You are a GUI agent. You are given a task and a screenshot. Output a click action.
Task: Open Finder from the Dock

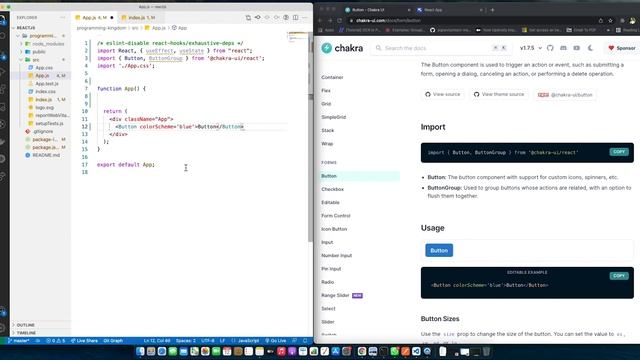coord(140,351)
